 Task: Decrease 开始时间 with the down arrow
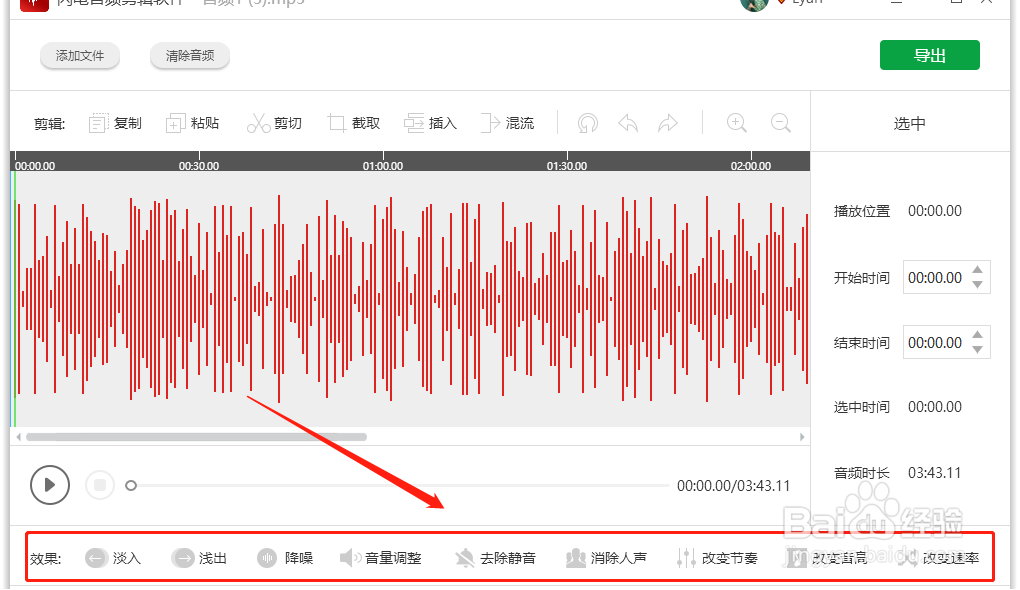click(x=978, y=285)
